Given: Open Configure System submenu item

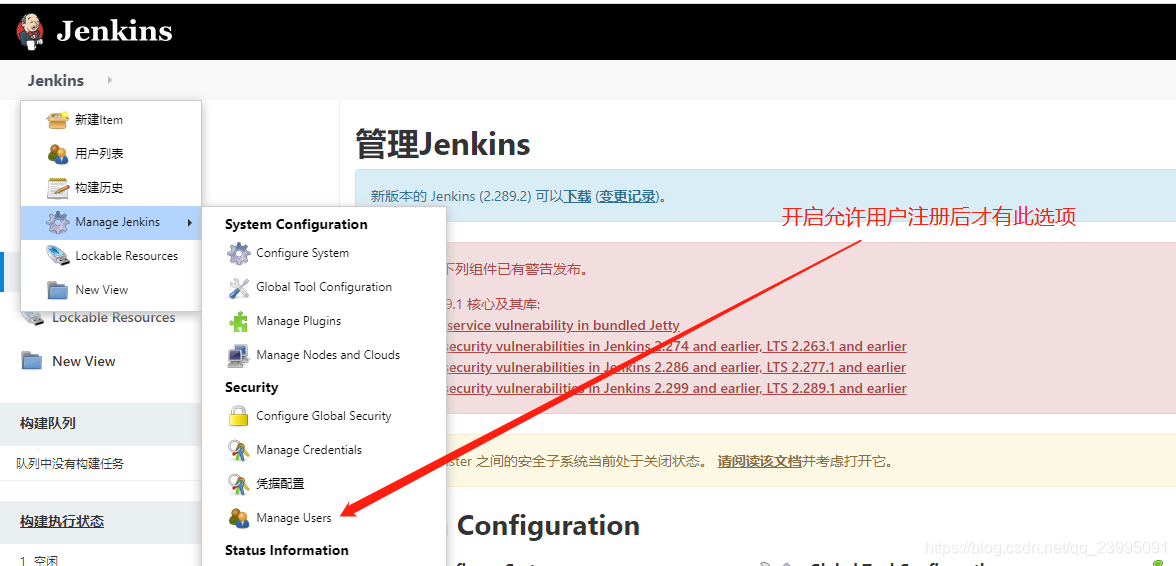Looking at the screenshot, I should pos(302,253).
